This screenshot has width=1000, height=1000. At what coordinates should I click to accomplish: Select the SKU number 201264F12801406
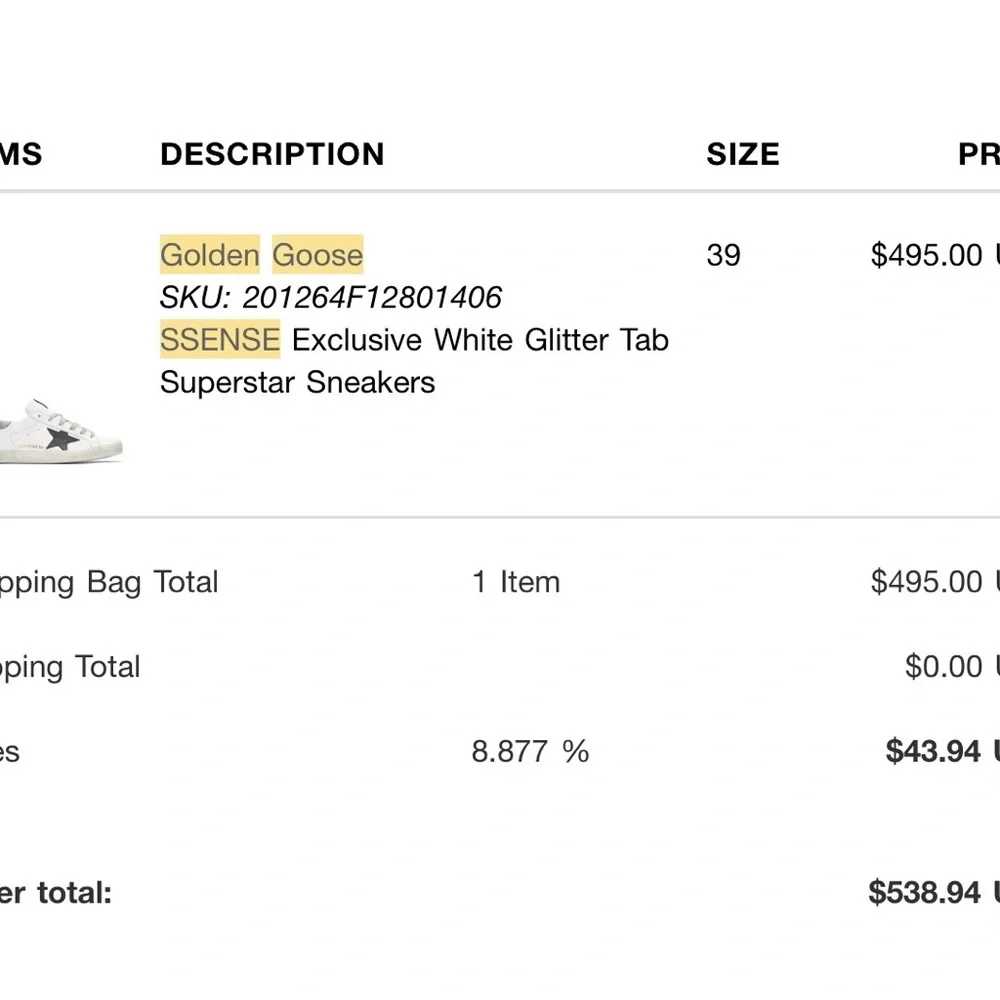click(372, 297)
